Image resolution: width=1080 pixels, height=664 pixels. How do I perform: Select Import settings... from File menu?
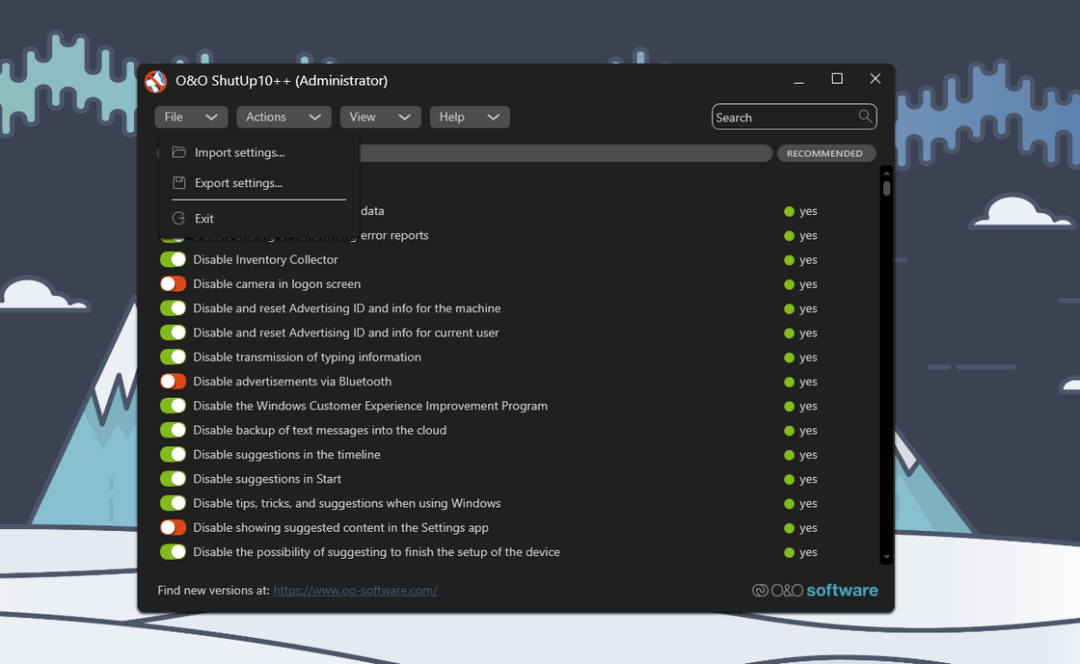(239, 153)
